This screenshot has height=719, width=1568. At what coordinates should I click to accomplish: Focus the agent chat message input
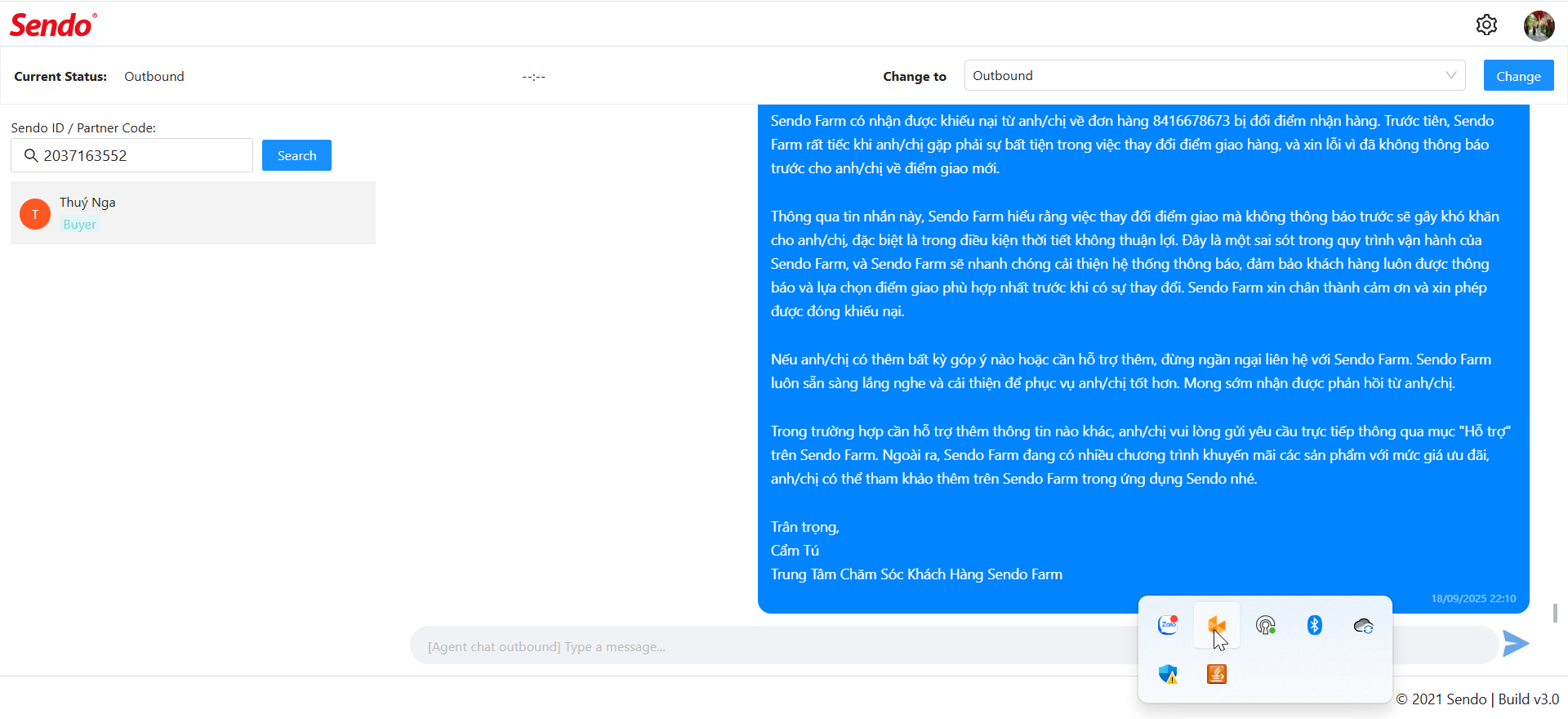tap(776, 646)
